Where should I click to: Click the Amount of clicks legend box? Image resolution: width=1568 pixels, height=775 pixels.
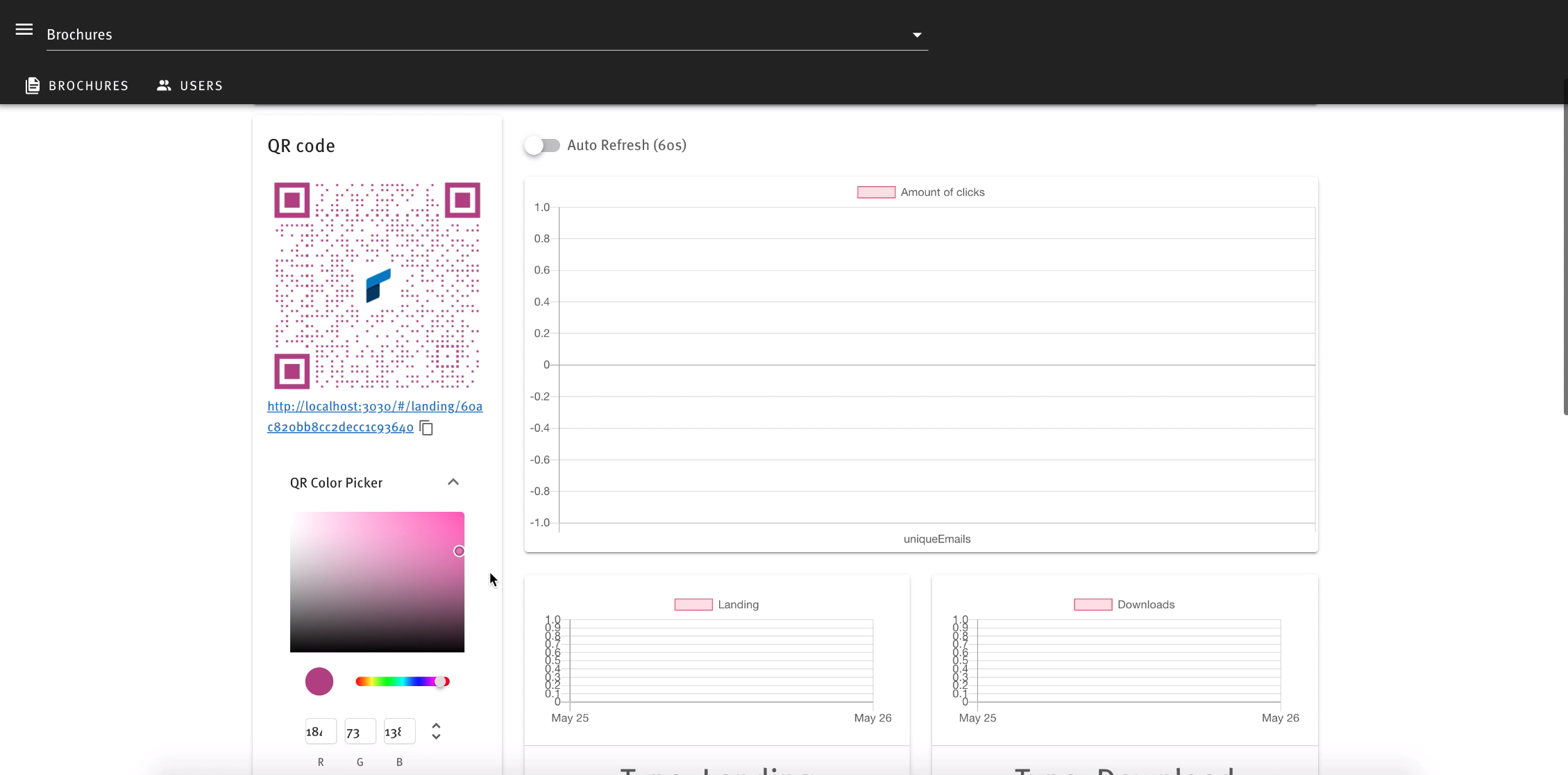point(876,192)
